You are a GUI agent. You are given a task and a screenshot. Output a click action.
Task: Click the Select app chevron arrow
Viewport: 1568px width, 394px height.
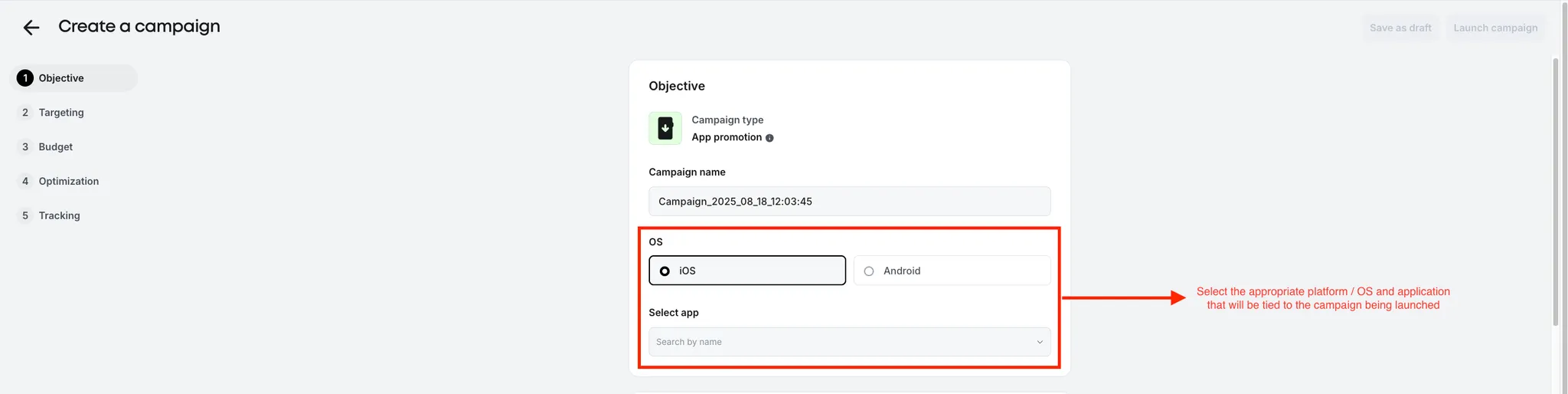(x=1040, y=342)
